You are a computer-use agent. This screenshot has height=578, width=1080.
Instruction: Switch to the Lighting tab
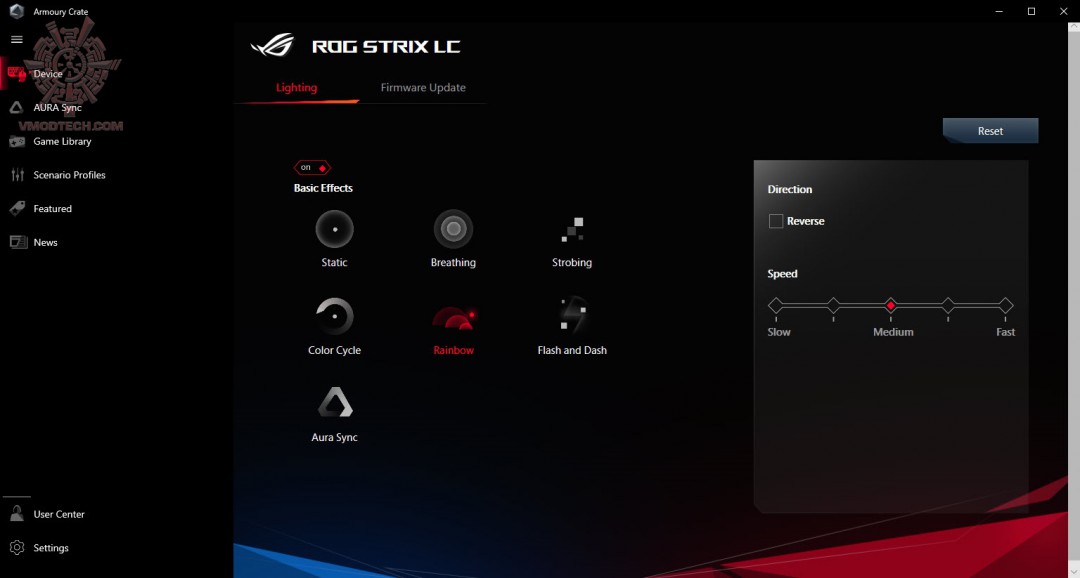[296, 87]
